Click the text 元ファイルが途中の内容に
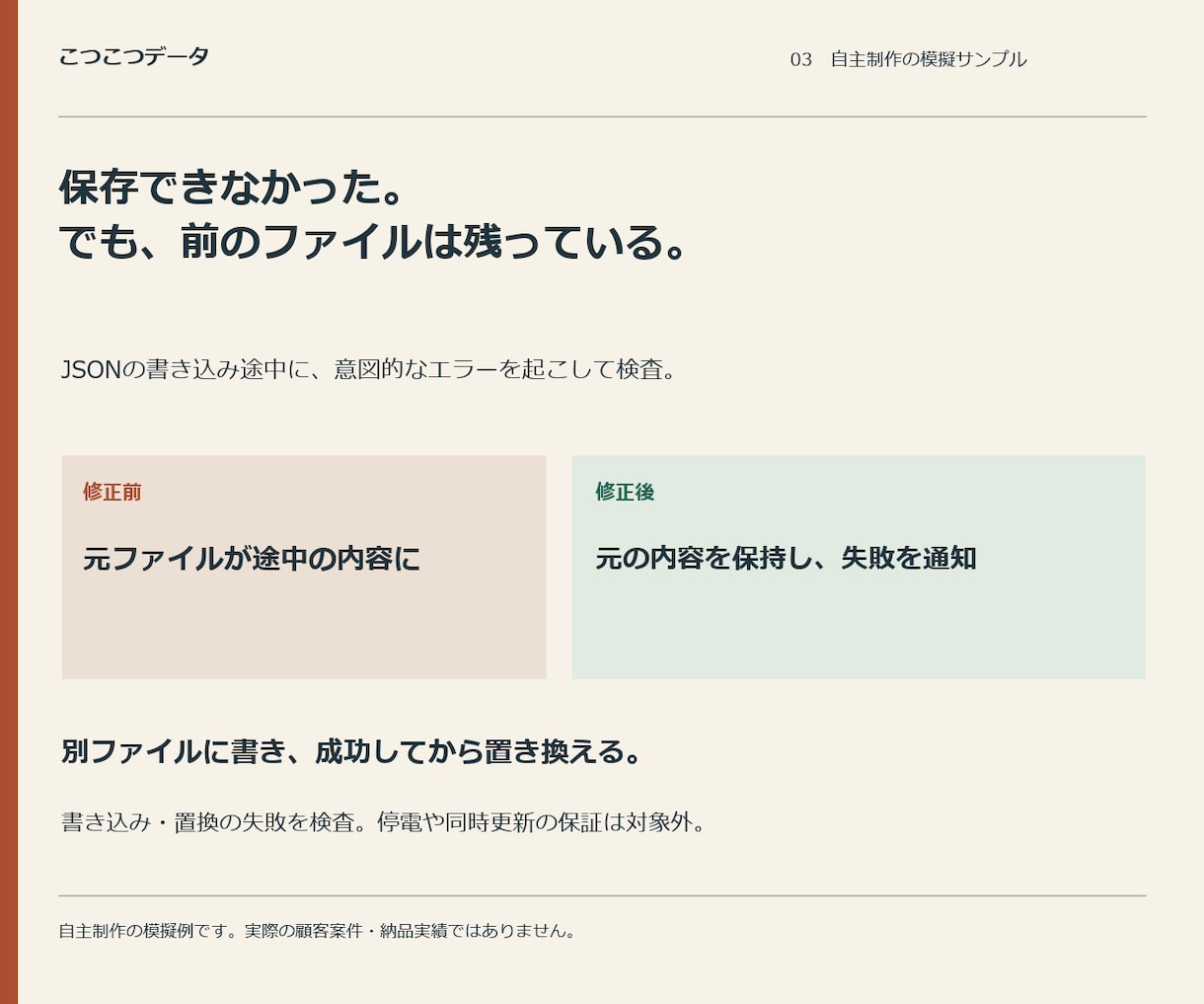 252,559
